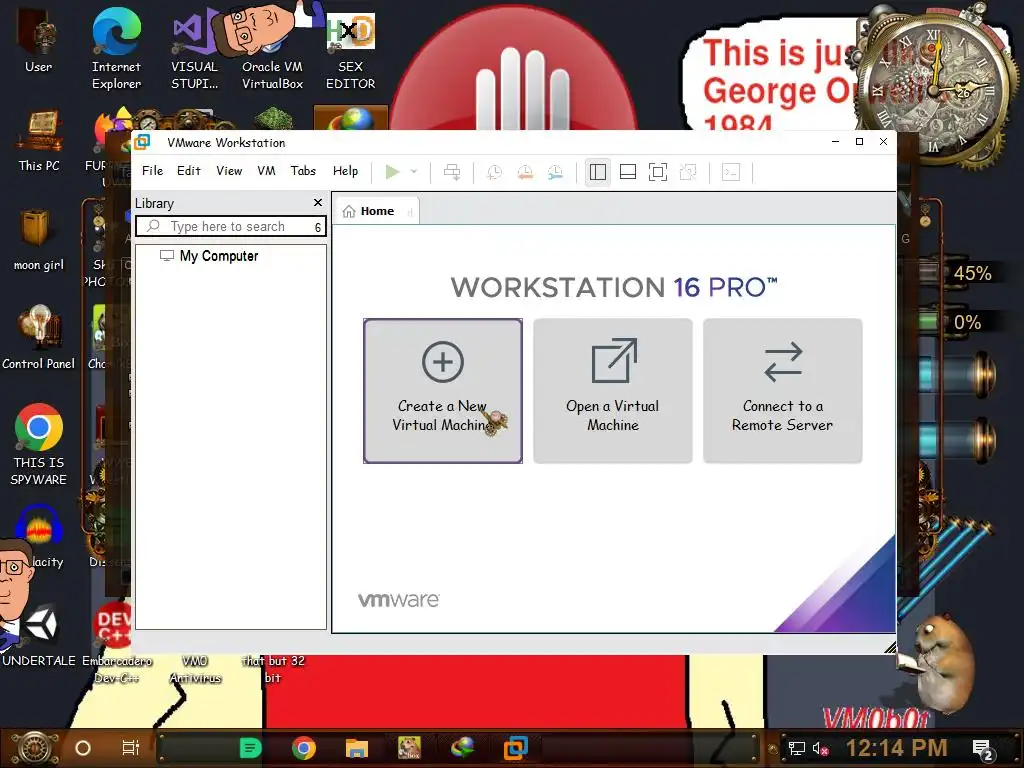Open the Edit menu
The width and height of the screenshot is (1024, 768).
click(189, 170)
